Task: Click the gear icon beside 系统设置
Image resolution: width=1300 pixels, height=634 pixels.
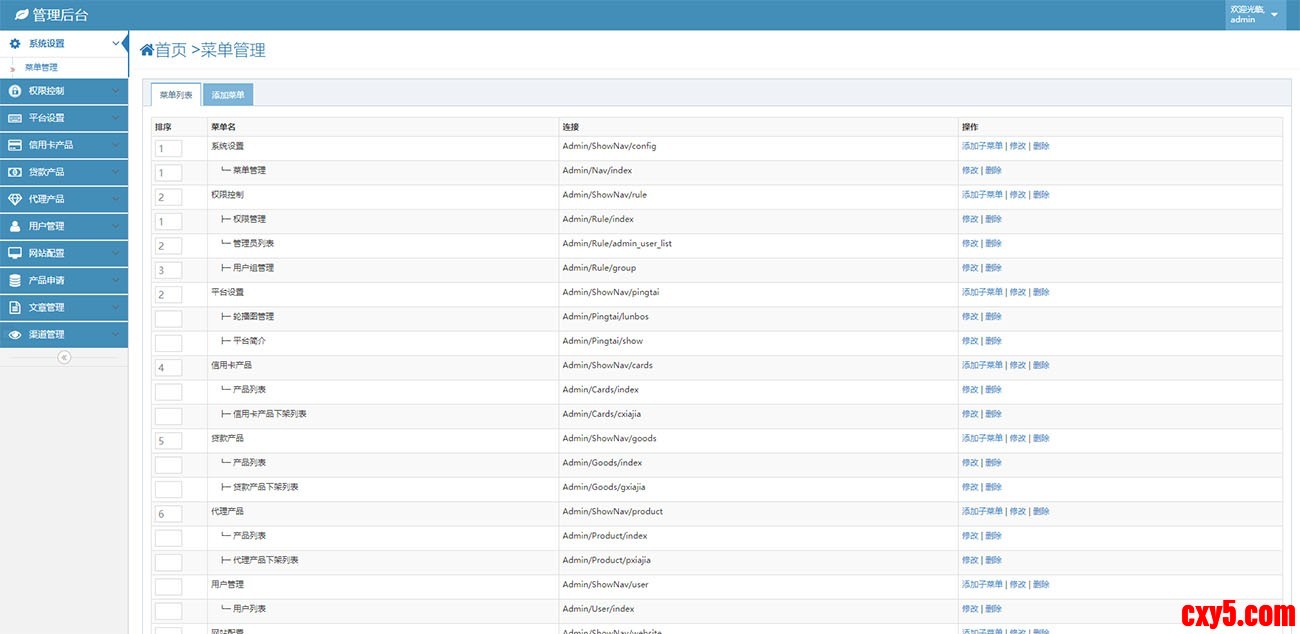Action: pyautogui.click(x=15, y=44)
